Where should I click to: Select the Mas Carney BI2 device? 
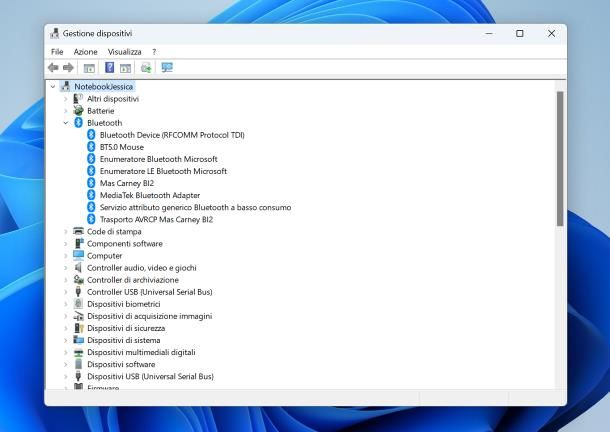coord(127,183)
